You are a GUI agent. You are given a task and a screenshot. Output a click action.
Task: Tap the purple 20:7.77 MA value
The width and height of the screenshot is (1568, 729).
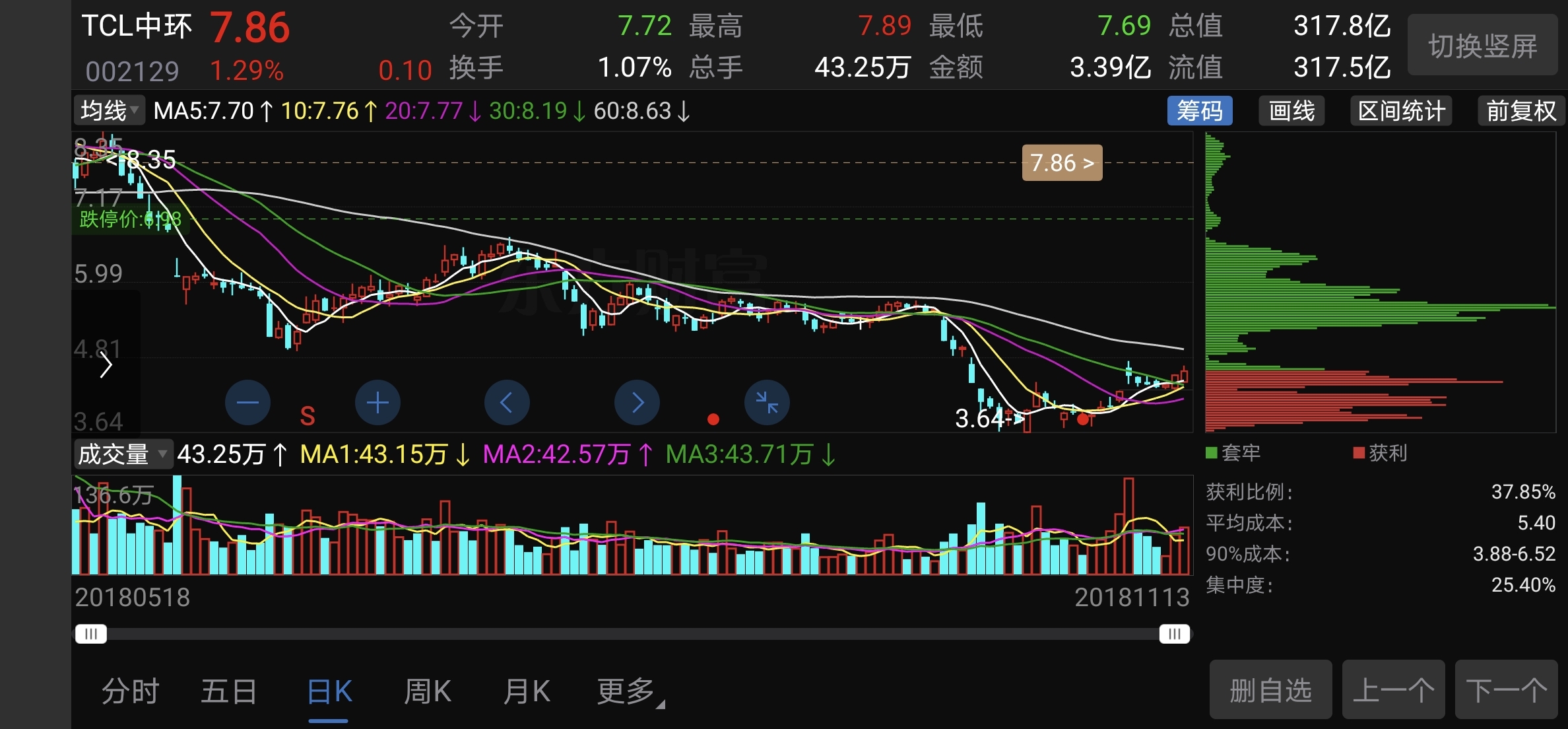[x=424, y=111]
